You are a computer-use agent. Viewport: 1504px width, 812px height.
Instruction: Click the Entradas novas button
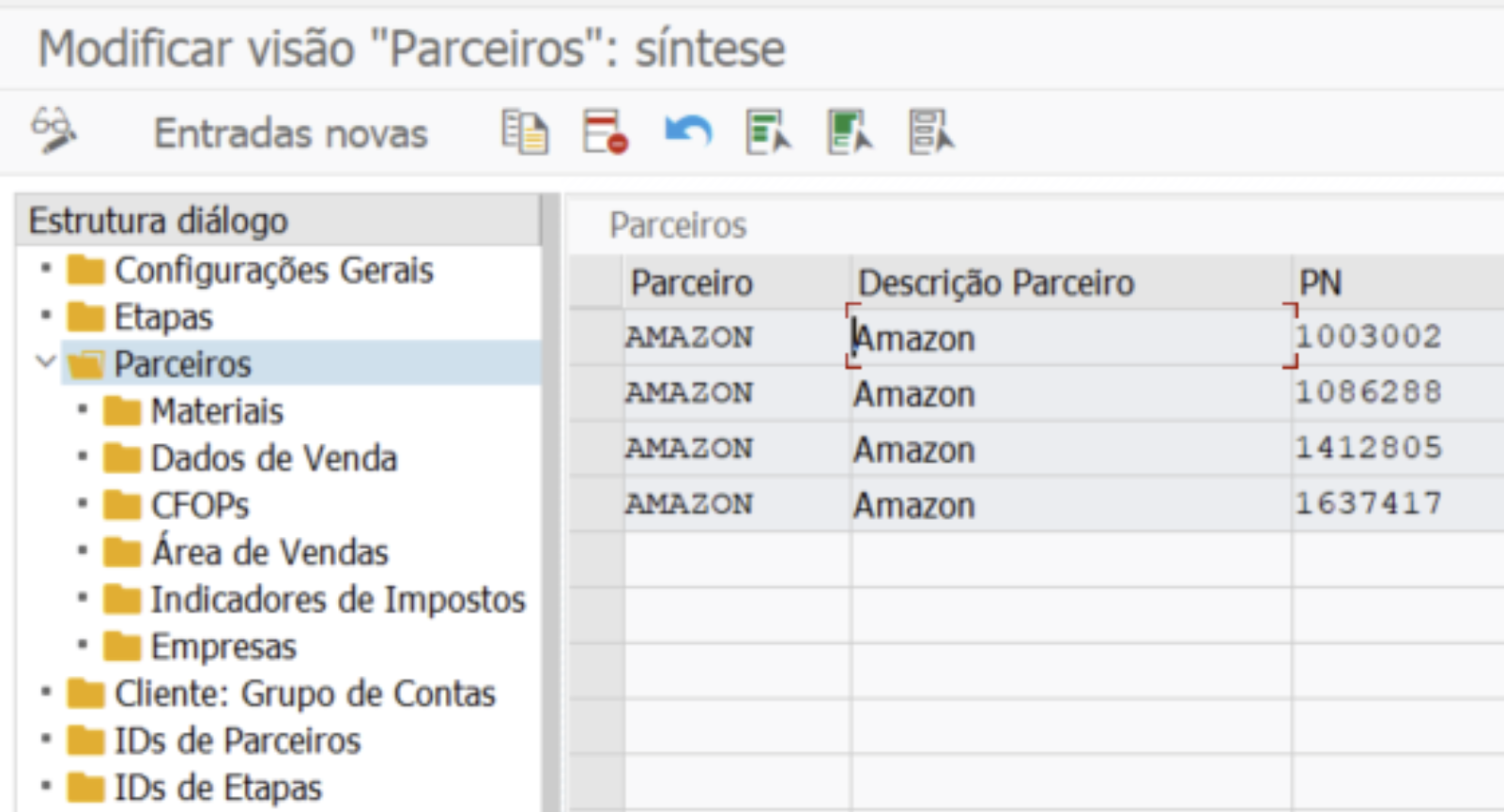[x=290, y=133]
